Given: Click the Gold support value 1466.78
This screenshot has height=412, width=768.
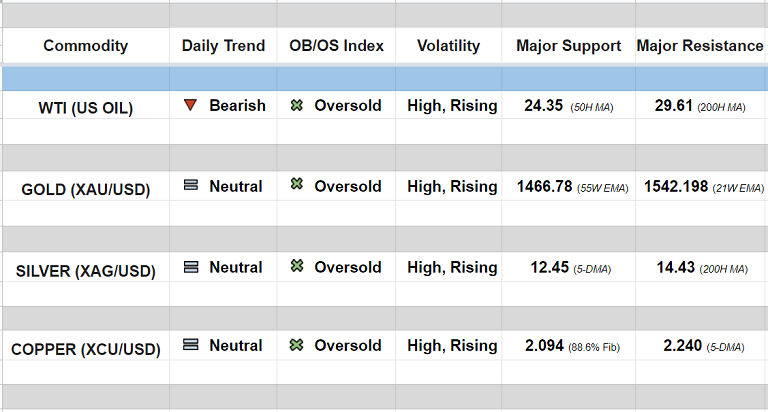Looking at the screenshot, I should [545, 186].
